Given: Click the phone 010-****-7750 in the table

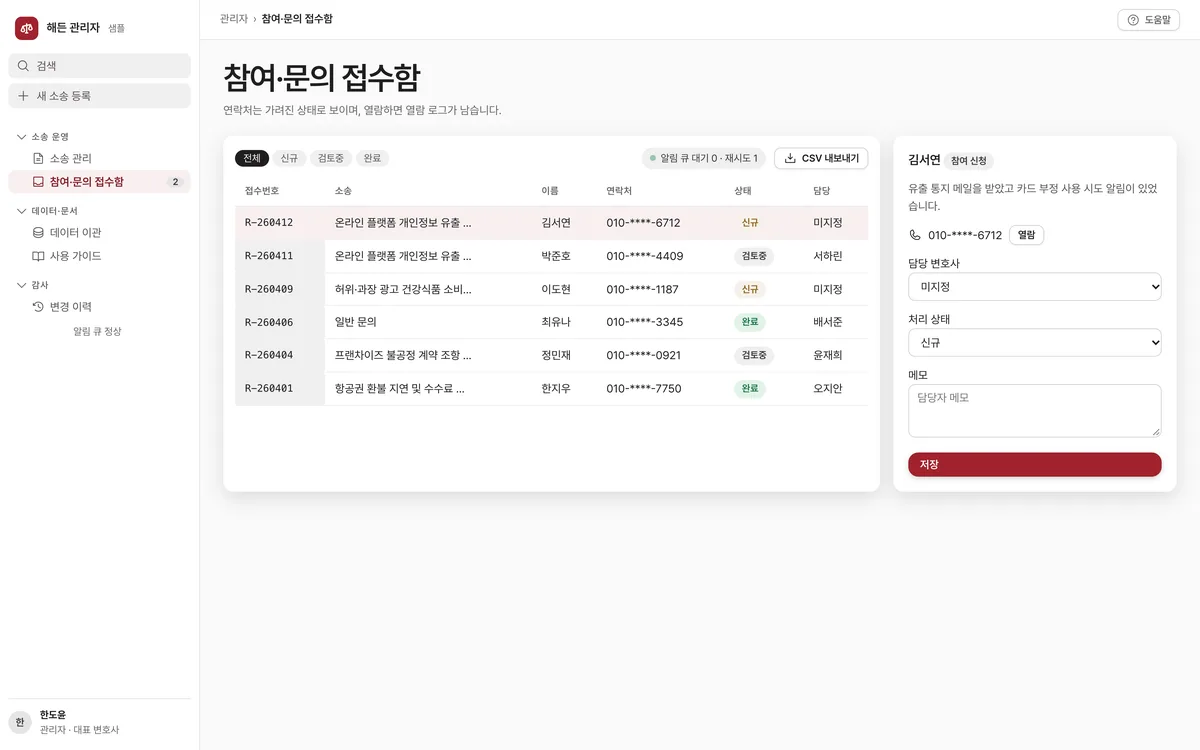Looking at the screenshot, I should [x=643, y=388].
